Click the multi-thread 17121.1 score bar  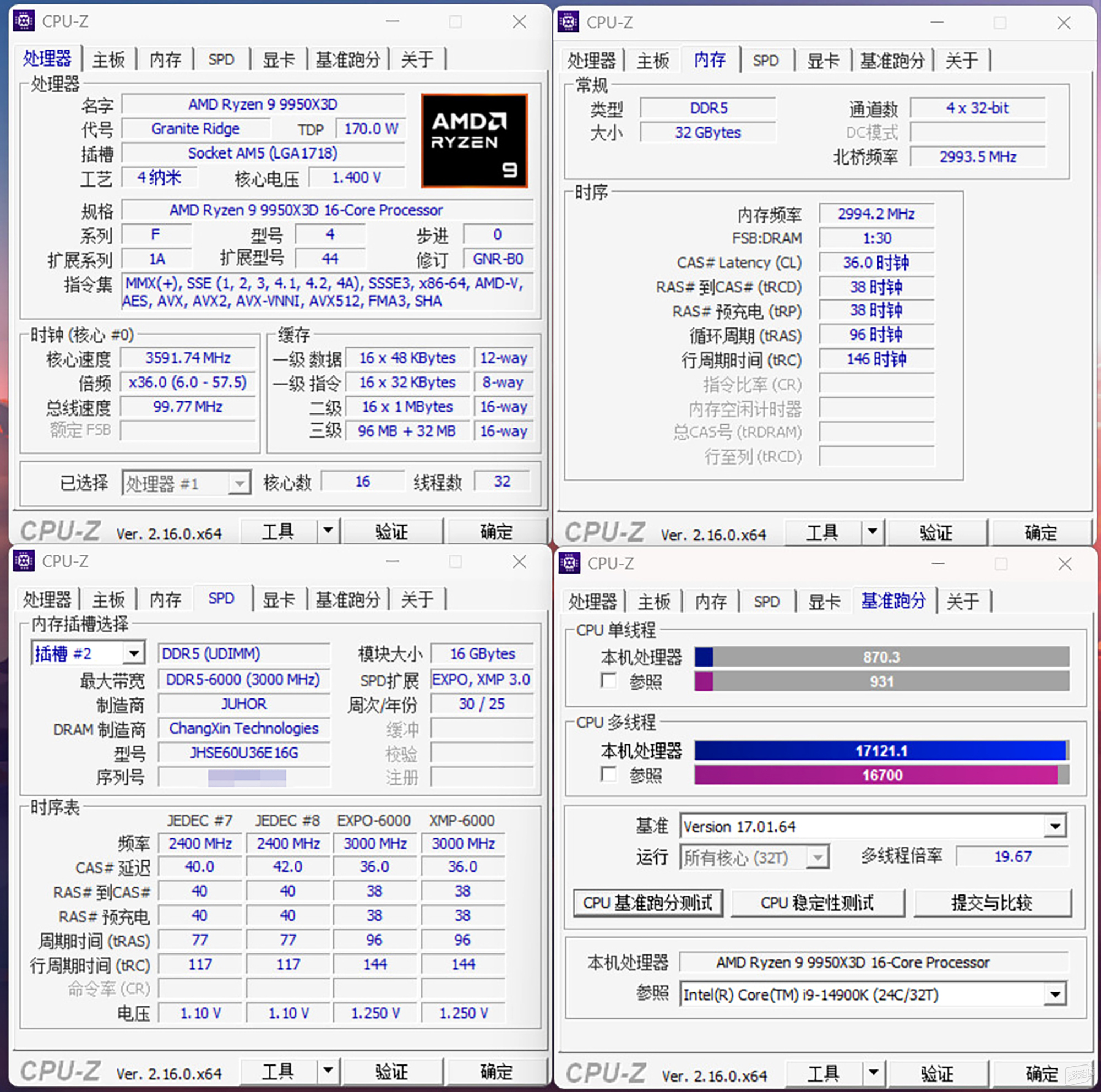click(x=880, y=750)
